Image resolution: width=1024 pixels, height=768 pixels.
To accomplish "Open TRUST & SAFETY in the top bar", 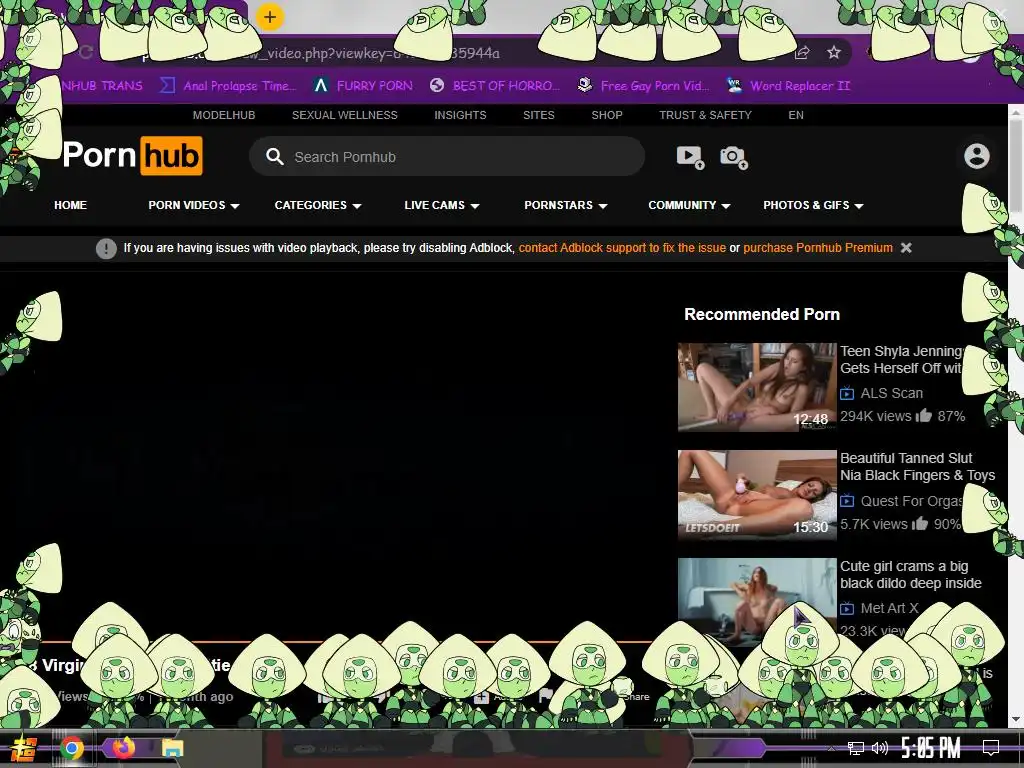I will (705, 115).
